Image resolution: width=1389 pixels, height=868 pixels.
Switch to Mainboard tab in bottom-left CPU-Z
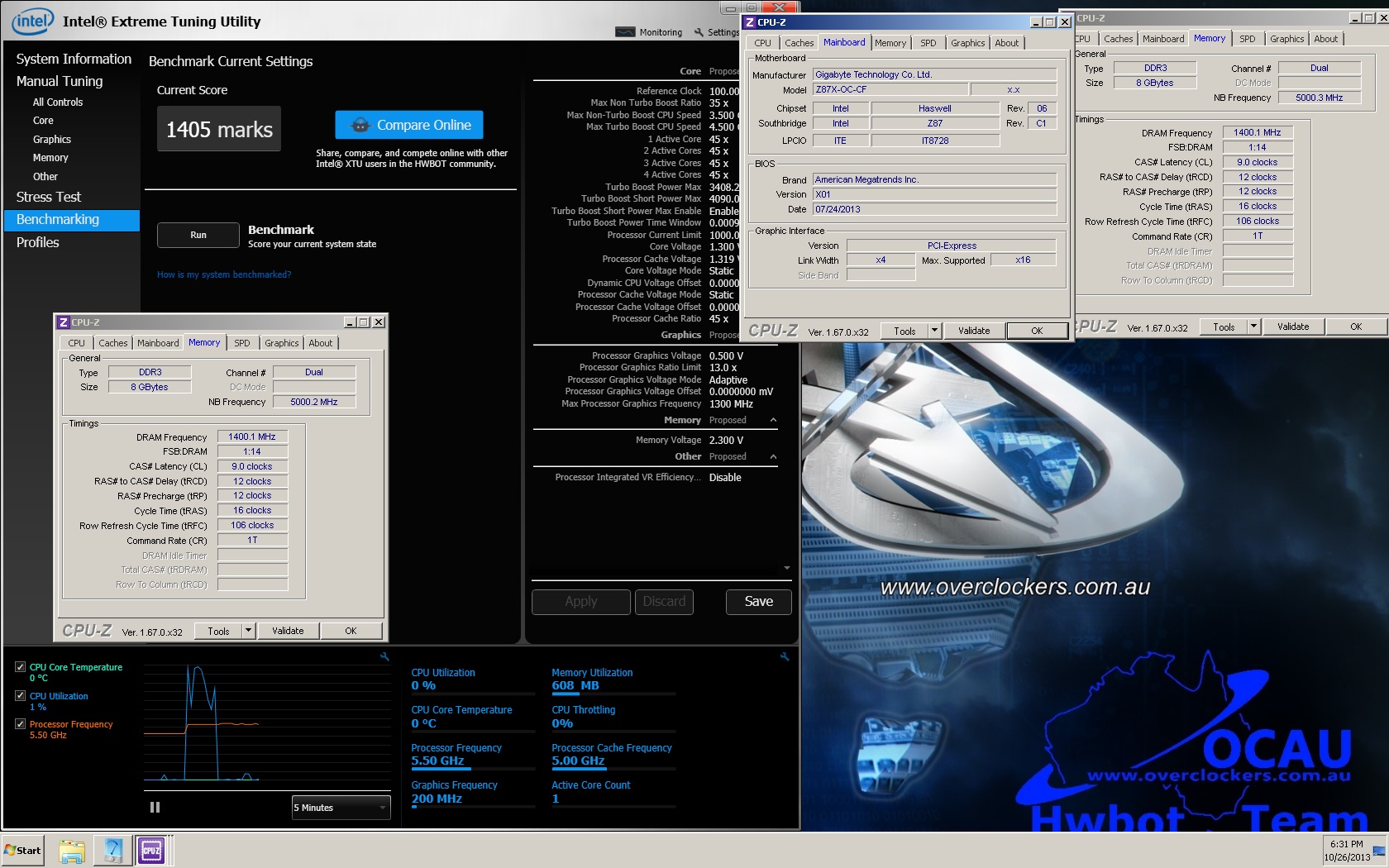pos(158,343)
